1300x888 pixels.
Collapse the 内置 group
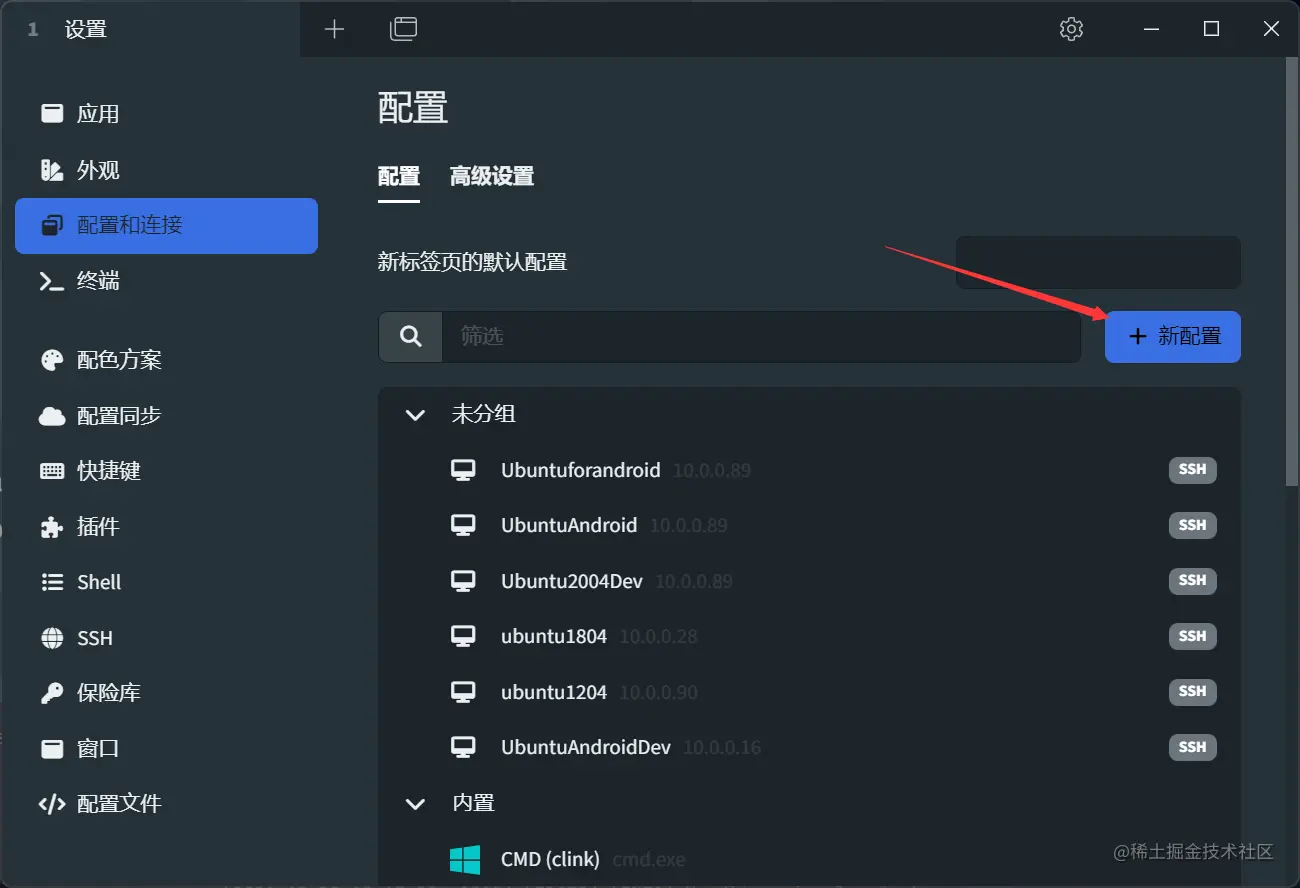pos(415,803)
